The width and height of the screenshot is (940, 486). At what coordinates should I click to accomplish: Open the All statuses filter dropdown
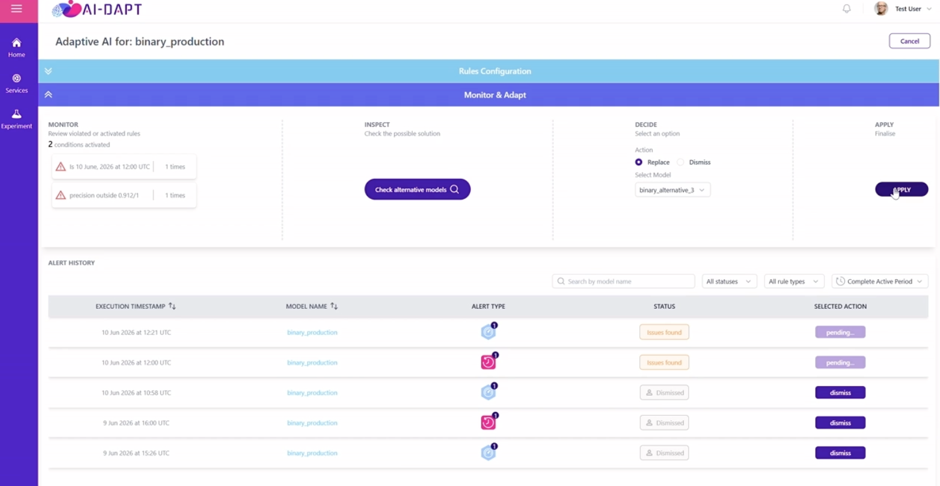[730, 281]
